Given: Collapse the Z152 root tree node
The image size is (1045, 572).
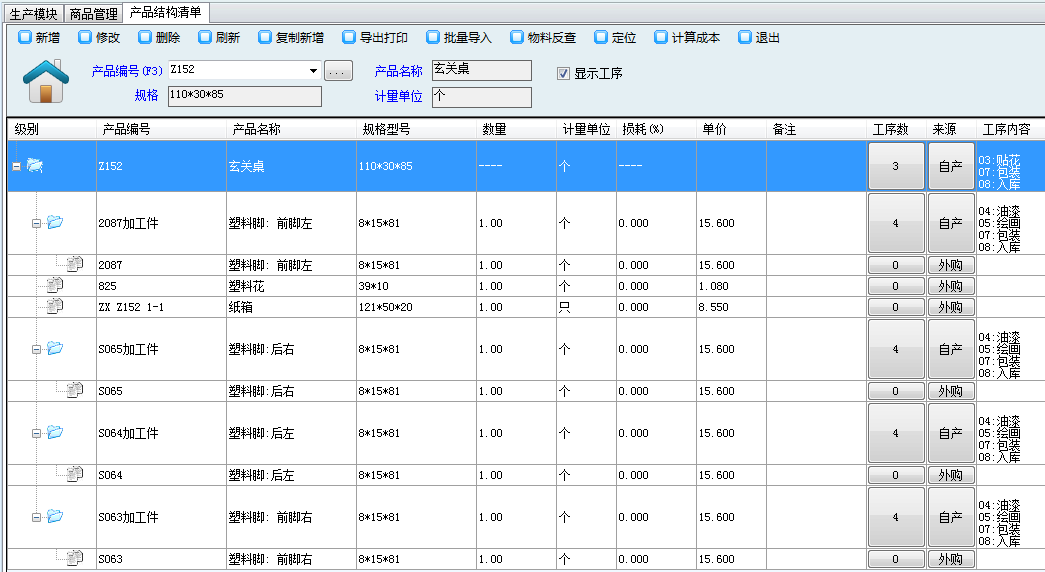Looking at the screenshot, I should (16, 166).
